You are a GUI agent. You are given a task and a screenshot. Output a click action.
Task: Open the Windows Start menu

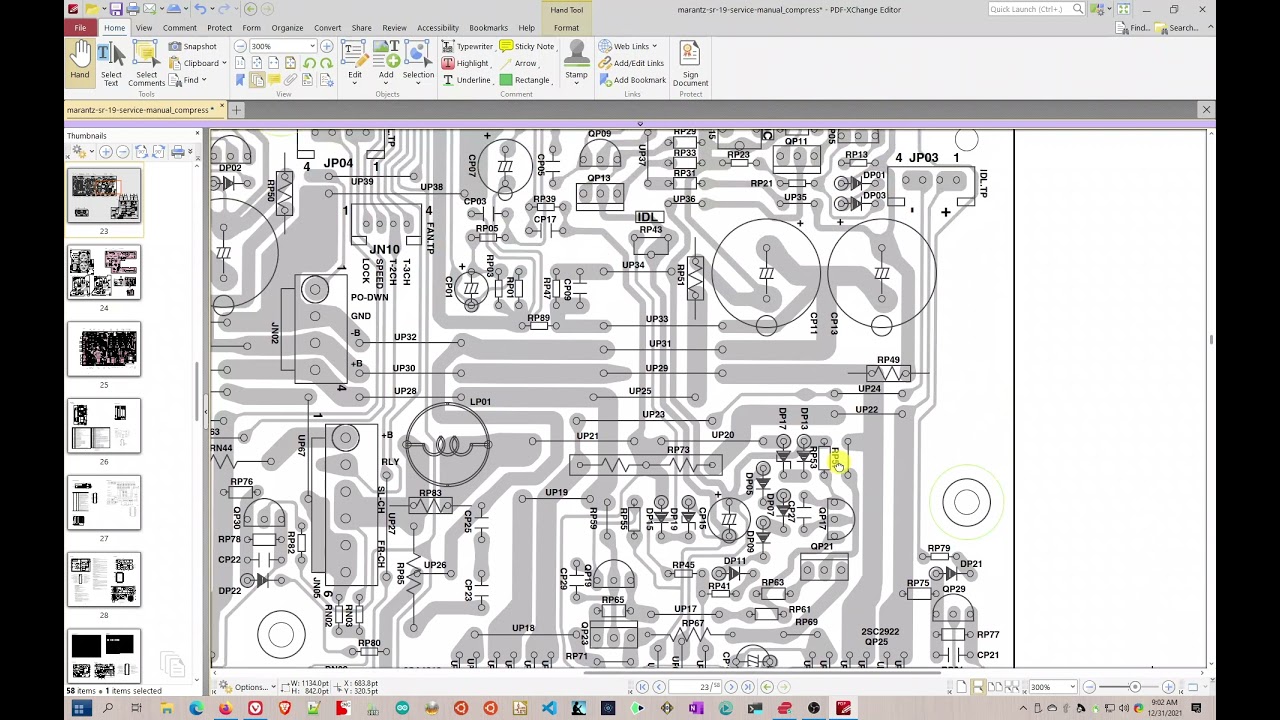[80, 708]
